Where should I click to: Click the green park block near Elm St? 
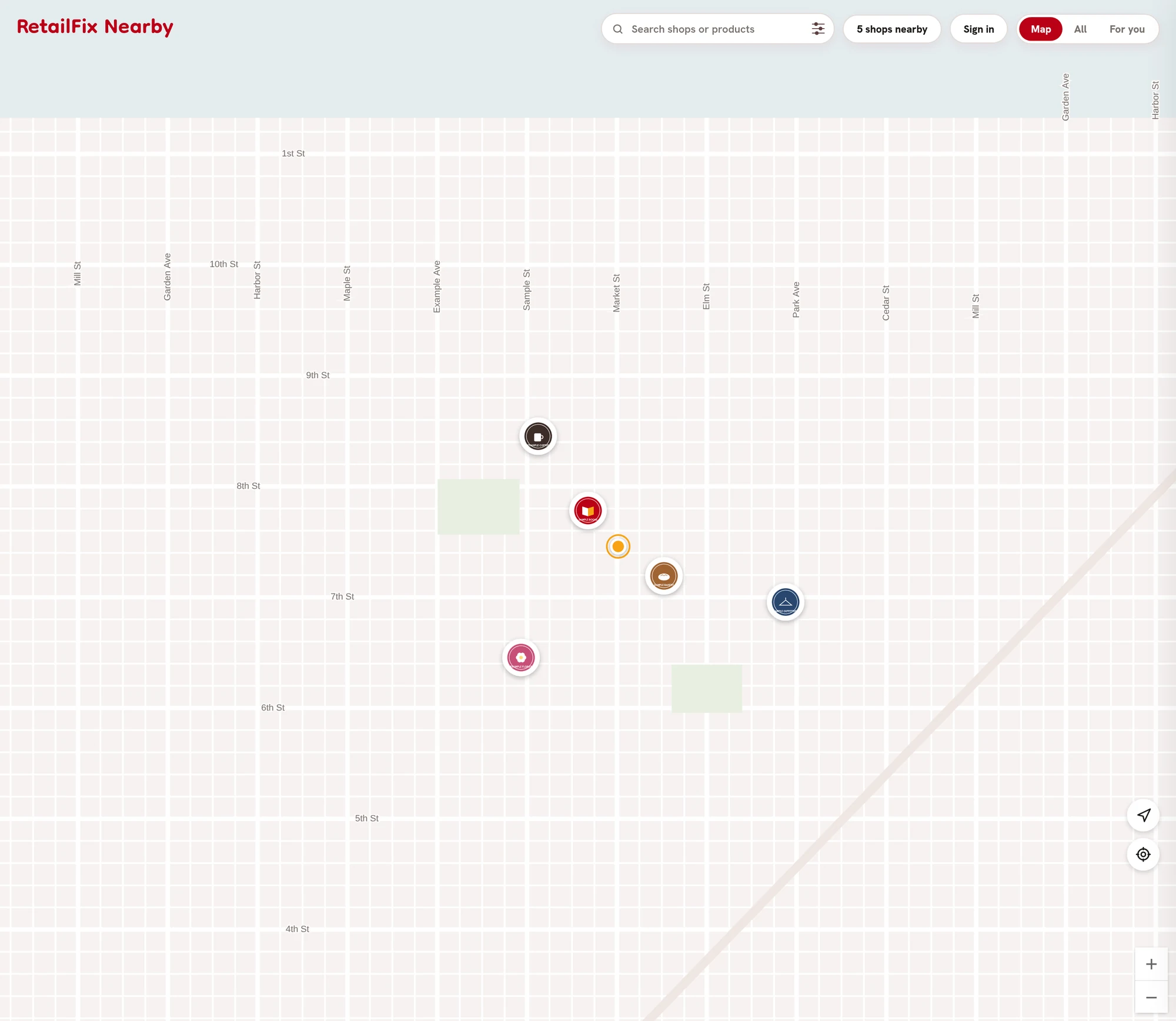pyautogui.click(x=707, y=689)
